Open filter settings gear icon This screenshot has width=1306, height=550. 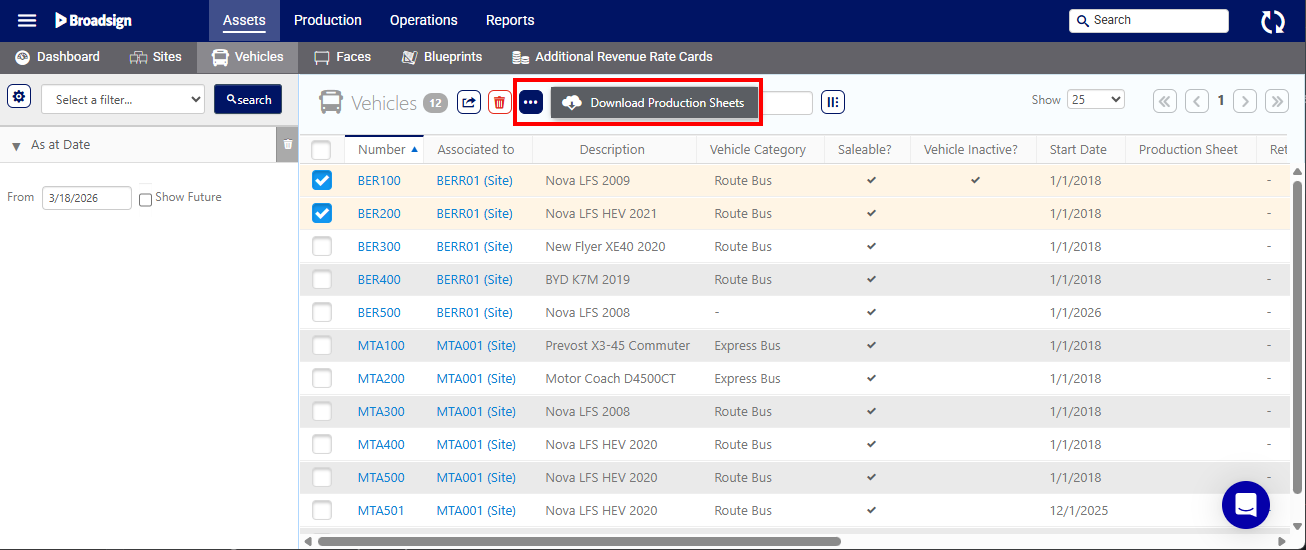[x=19, y=97]
